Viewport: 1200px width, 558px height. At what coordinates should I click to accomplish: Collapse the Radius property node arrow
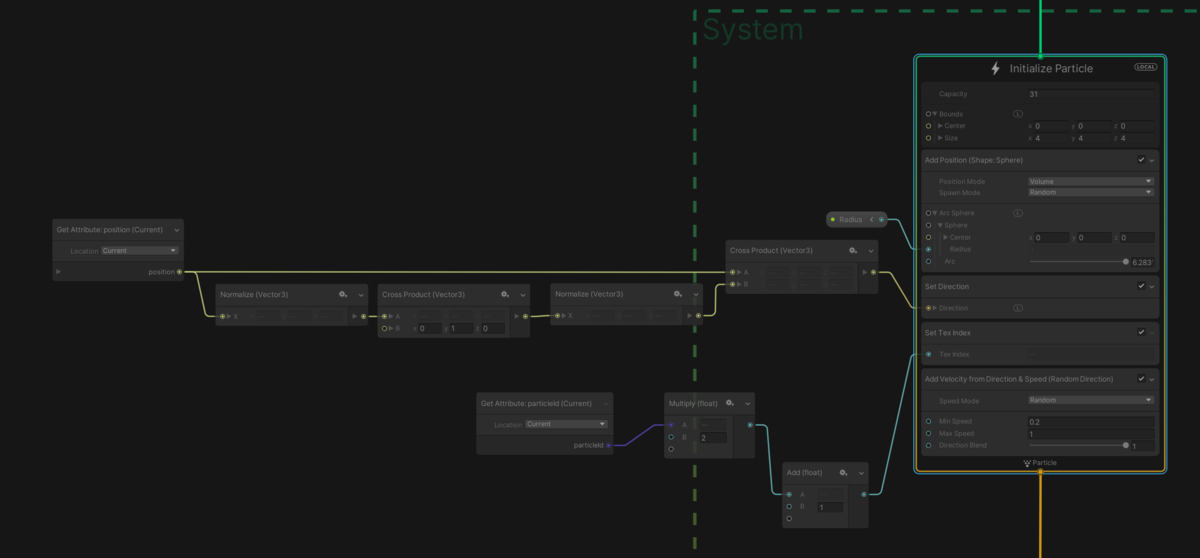tap(871, 219)
